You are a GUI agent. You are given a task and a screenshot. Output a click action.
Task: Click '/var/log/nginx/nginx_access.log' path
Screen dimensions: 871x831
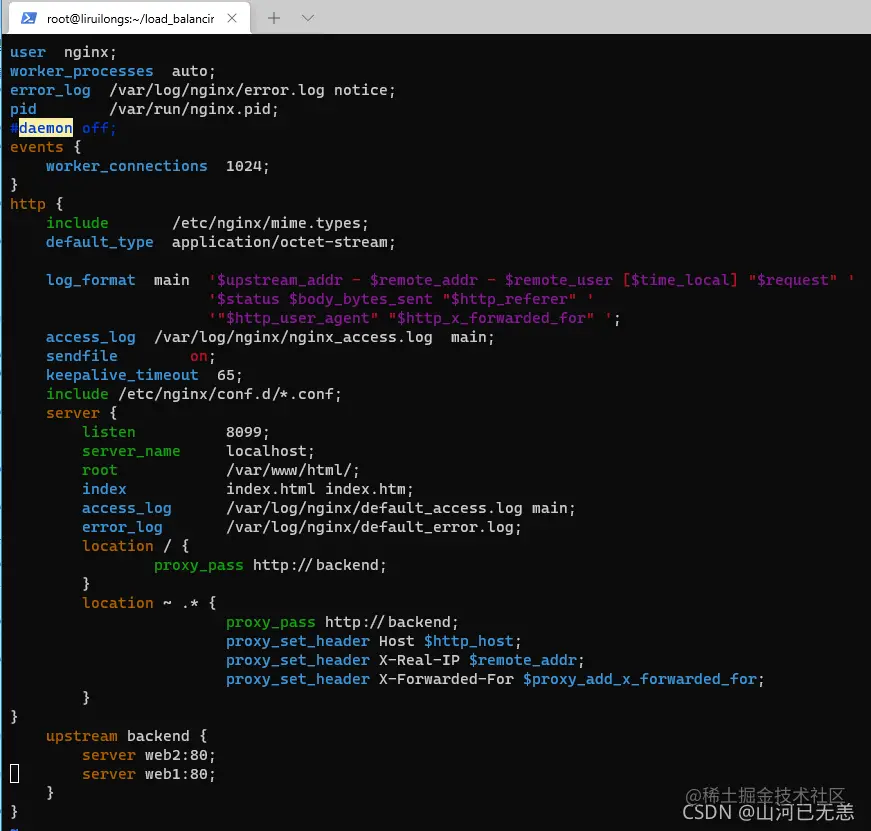pos(293,337)
